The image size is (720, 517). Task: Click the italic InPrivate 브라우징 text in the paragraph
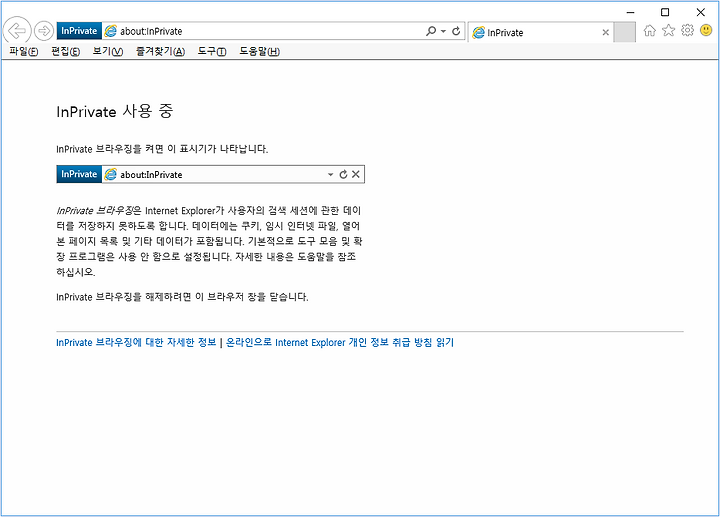95,211
